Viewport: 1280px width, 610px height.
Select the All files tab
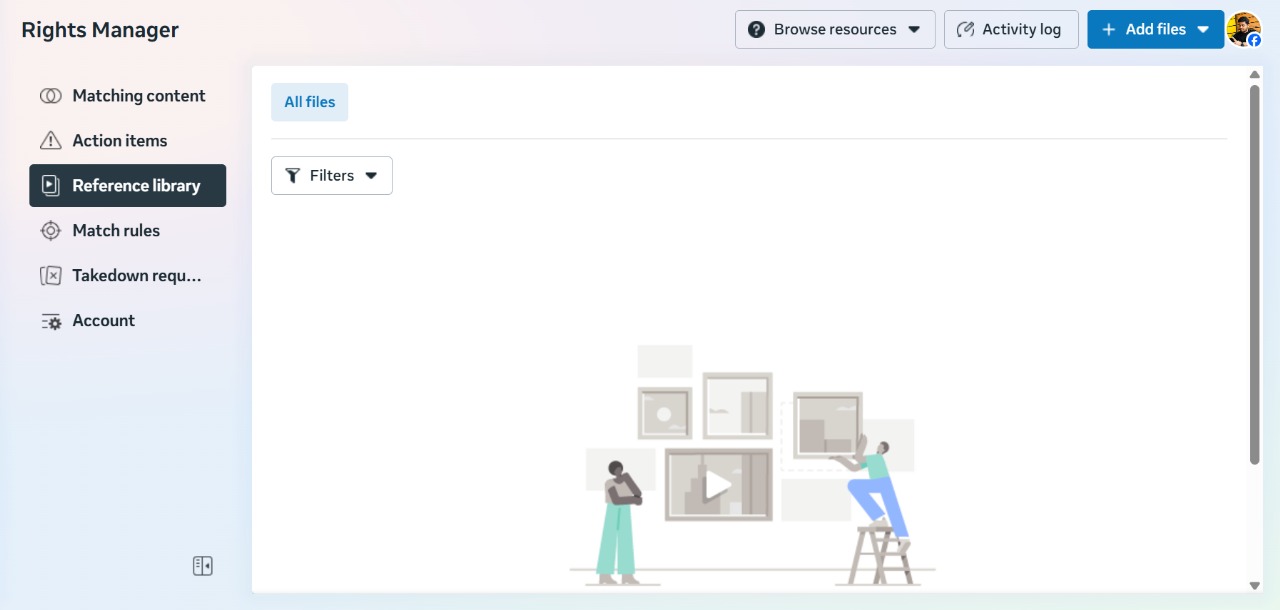(x=309, y=102)
